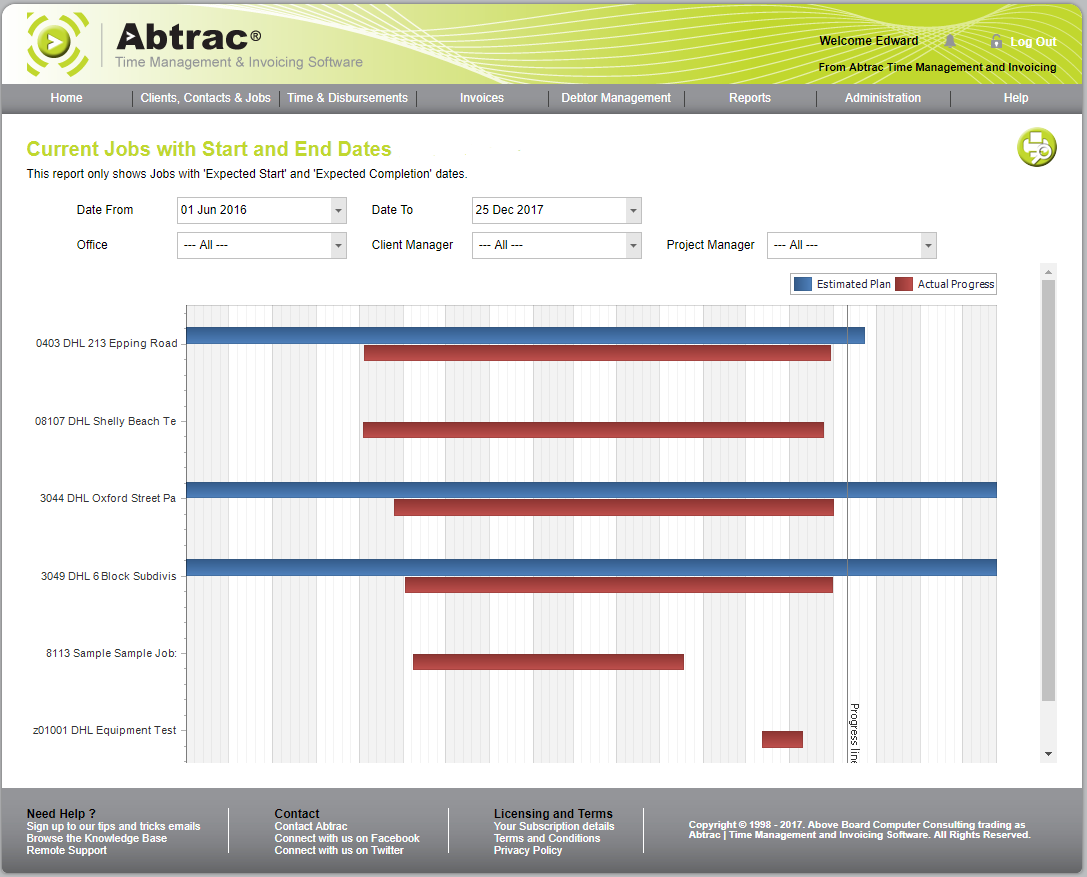Screen dimensions: 1087x877
Task: Open the Reports menu
Action: coord(750,98)
